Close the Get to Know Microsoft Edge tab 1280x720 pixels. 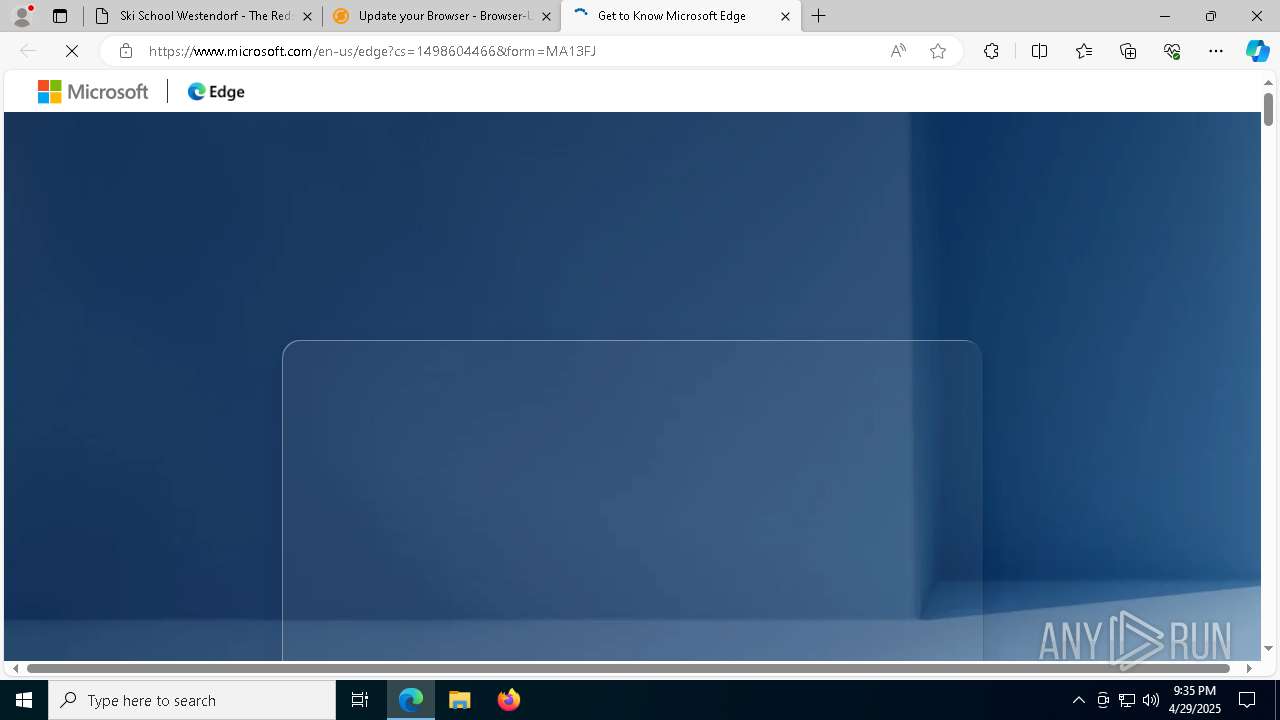pyautogui.click(x=785, y=16)
